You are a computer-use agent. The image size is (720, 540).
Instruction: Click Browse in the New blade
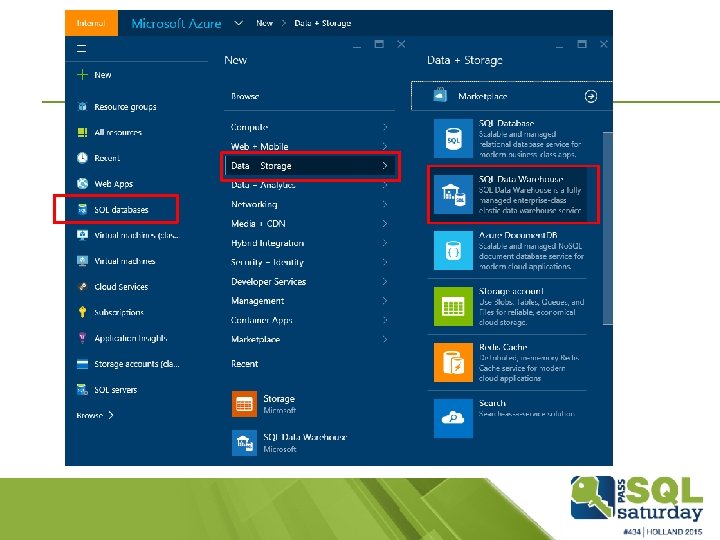tap(245, 96)
